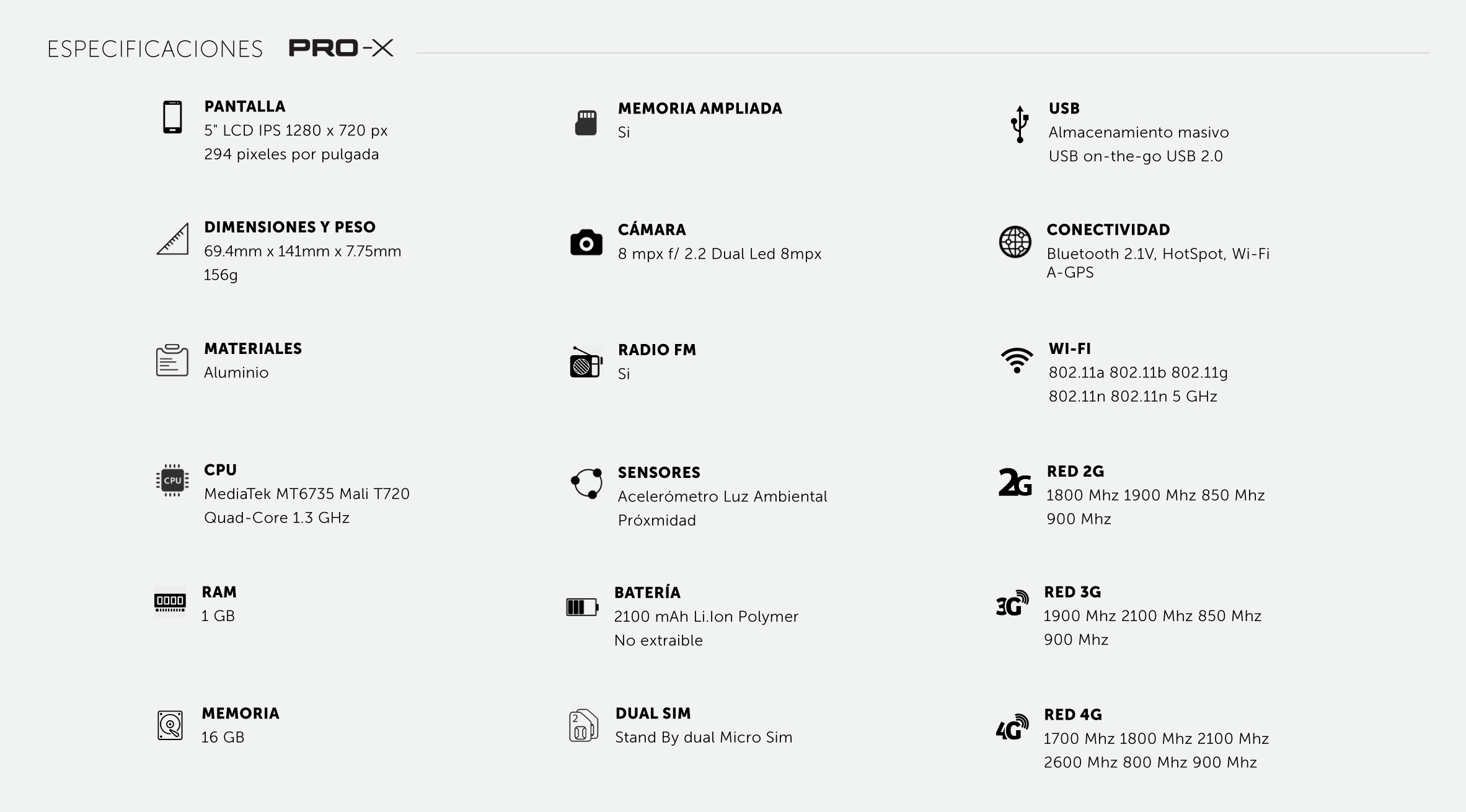Click the 3G network icon
This screenshot has height=812, width=1466.
tap(1012, 603)
